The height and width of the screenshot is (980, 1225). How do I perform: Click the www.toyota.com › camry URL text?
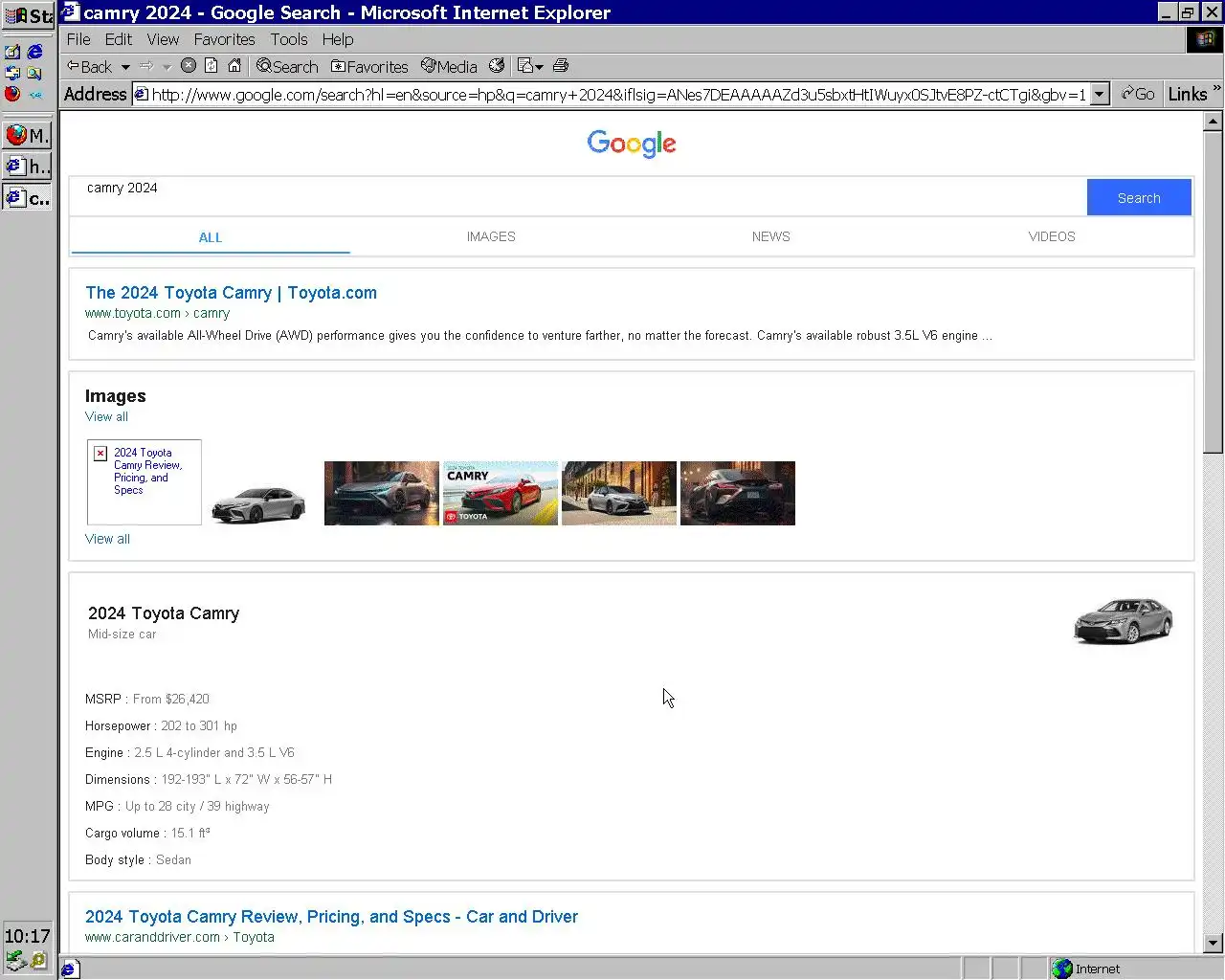157,313
